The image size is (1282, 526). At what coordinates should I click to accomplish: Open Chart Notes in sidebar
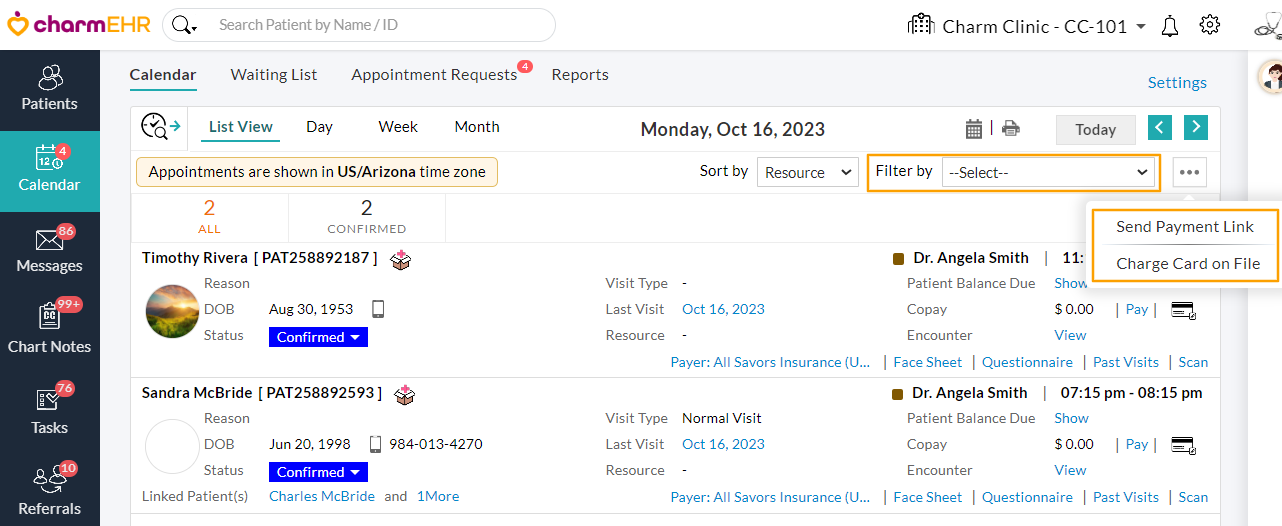[49, 330]
